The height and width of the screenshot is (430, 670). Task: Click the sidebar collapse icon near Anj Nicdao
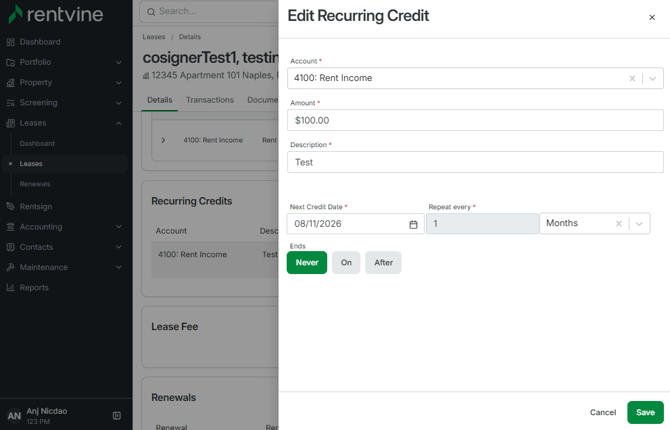tap(117, 415)
